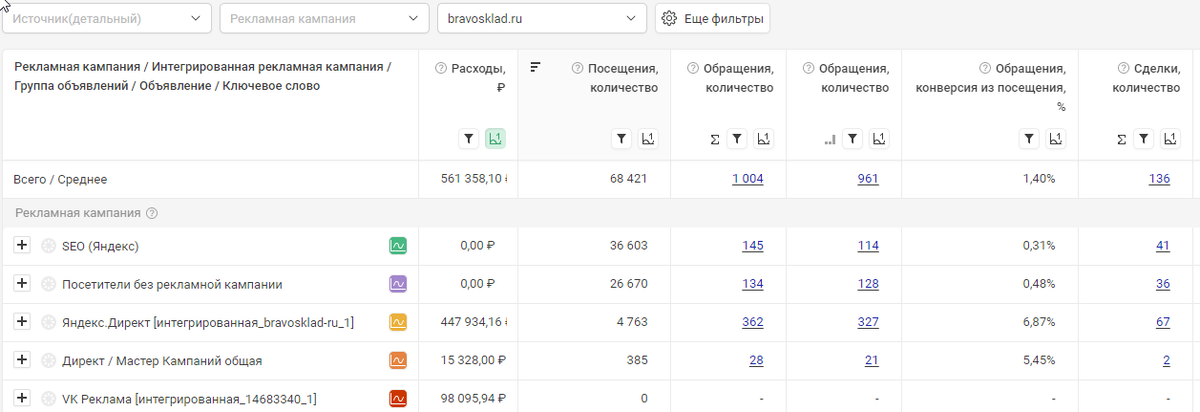Toggle chart icon in second Обращения column
Screen dimensions: 1200x412
tap(879, 139)
